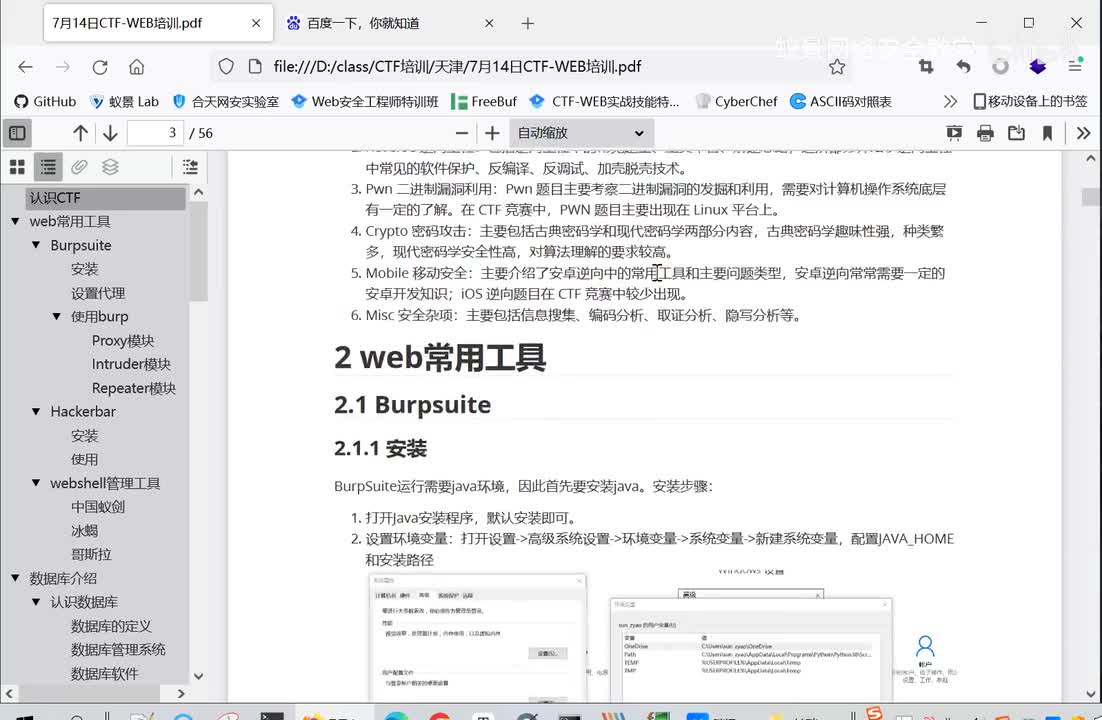Go to next page arrow
The width and height of the screenshot is (1102, 720).
pos(110,133)
